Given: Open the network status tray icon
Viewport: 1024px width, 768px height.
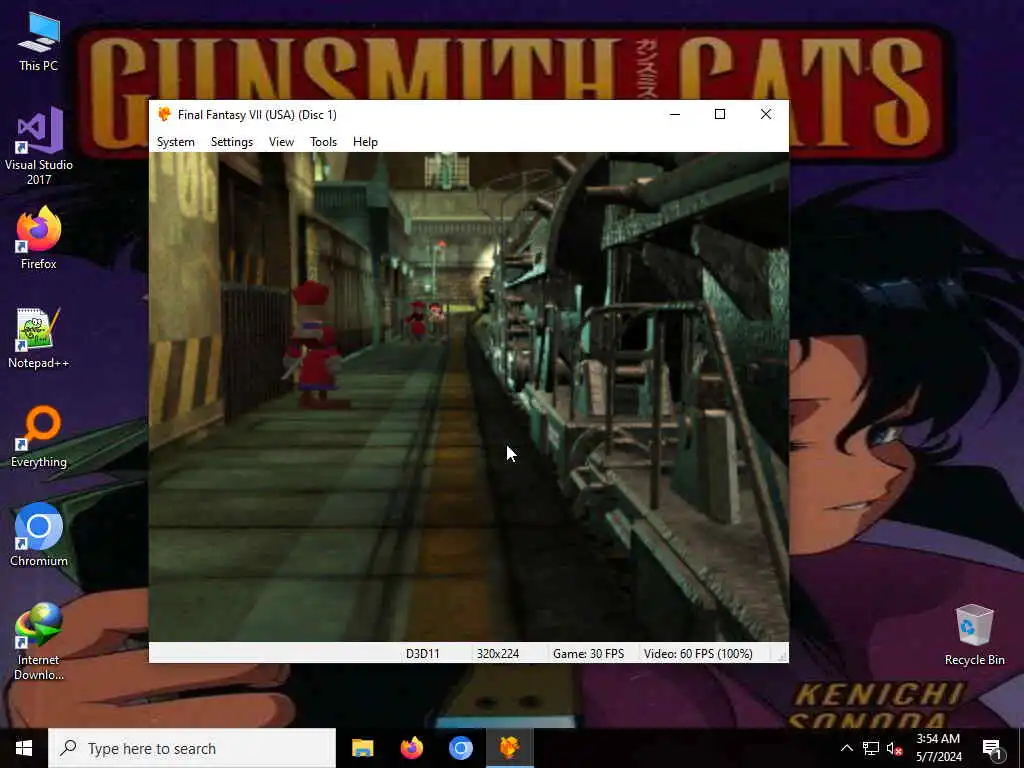Looking at the screenshot, I should click(871, 748).
